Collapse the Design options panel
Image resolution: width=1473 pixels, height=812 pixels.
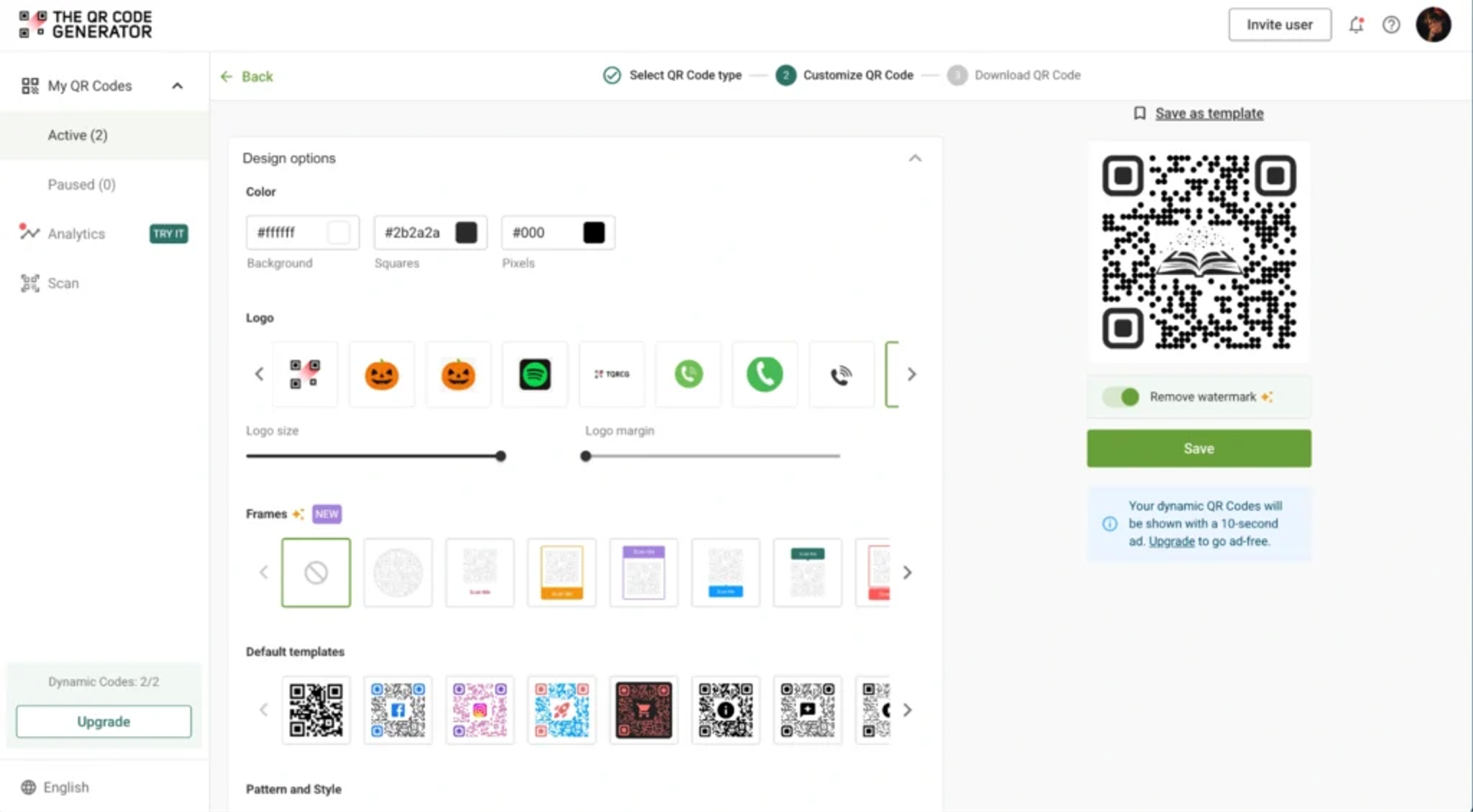[x=914, y=158]
